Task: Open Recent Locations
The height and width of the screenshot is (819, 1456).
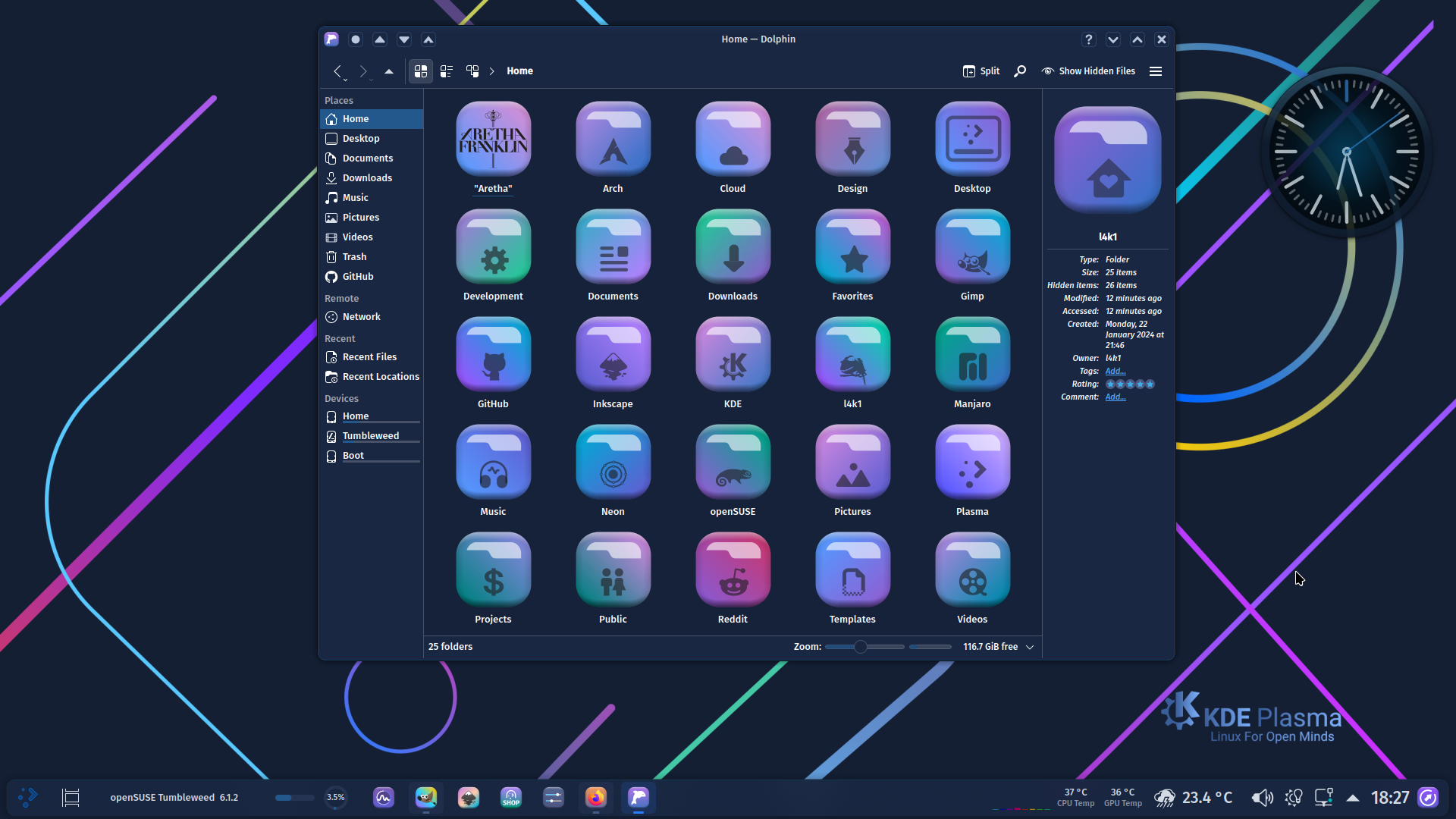Action: (371, 377)
